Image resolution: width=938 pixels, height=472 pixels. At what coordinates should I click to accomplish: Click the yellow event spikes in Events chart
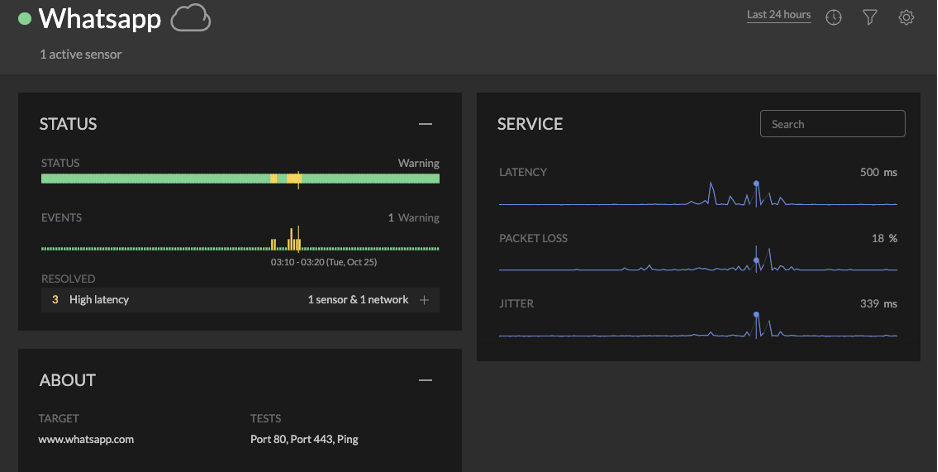(x=293, y=239)
